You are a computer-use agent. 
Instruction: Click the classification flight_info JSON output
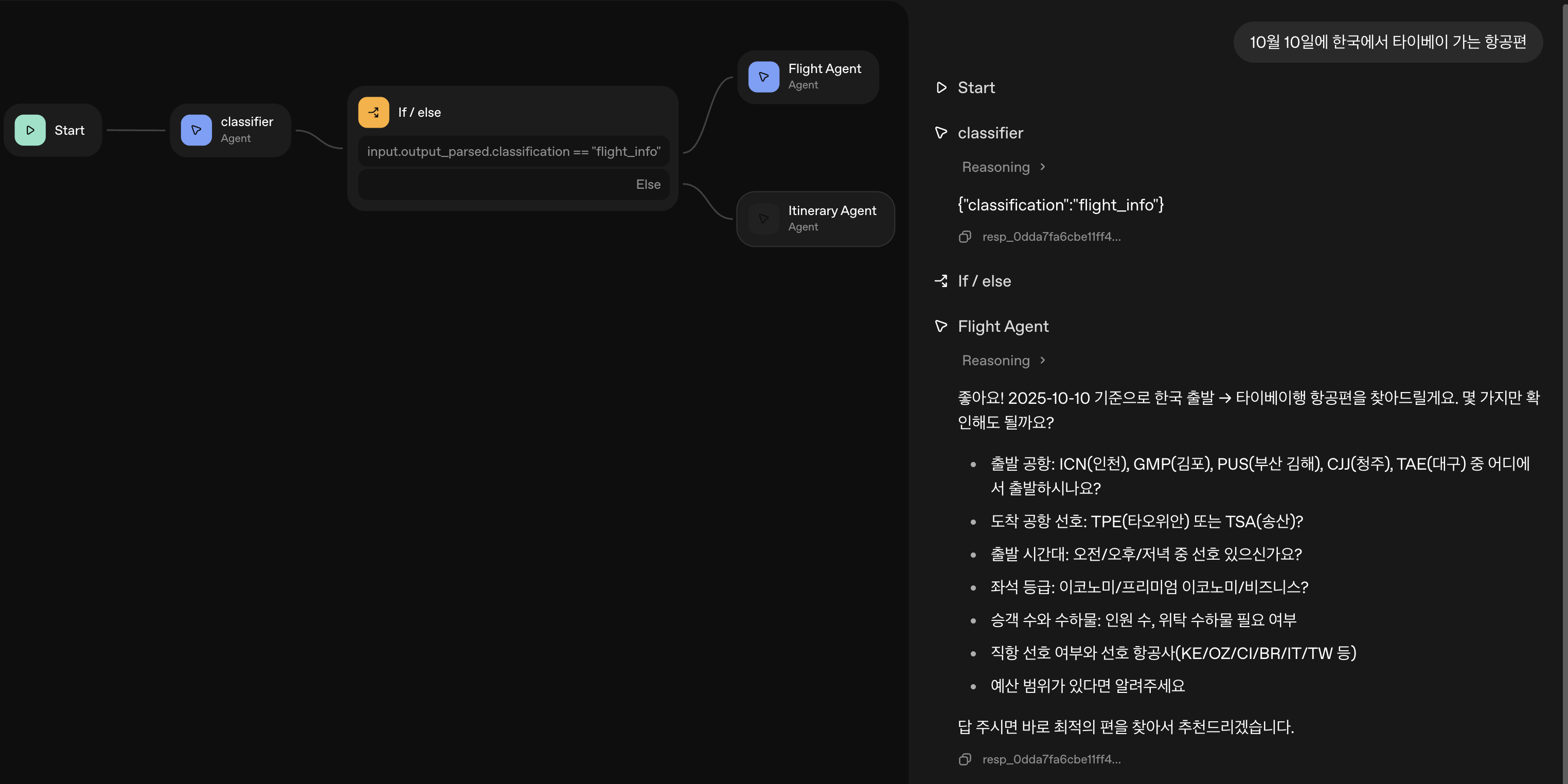(1060, 205)
